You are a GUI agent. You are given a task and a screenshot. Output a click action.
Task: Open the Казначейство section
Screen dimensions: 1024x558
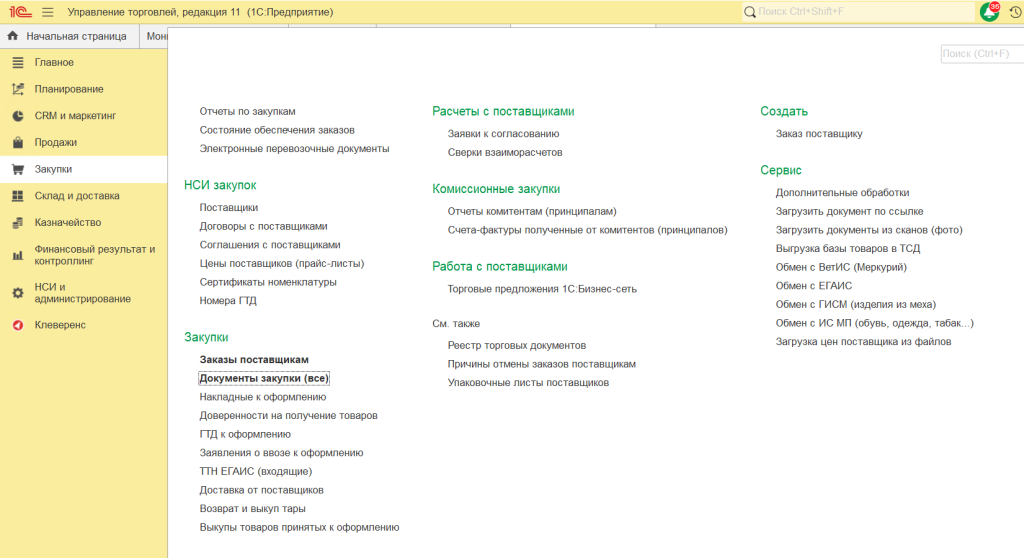point(84,222)
